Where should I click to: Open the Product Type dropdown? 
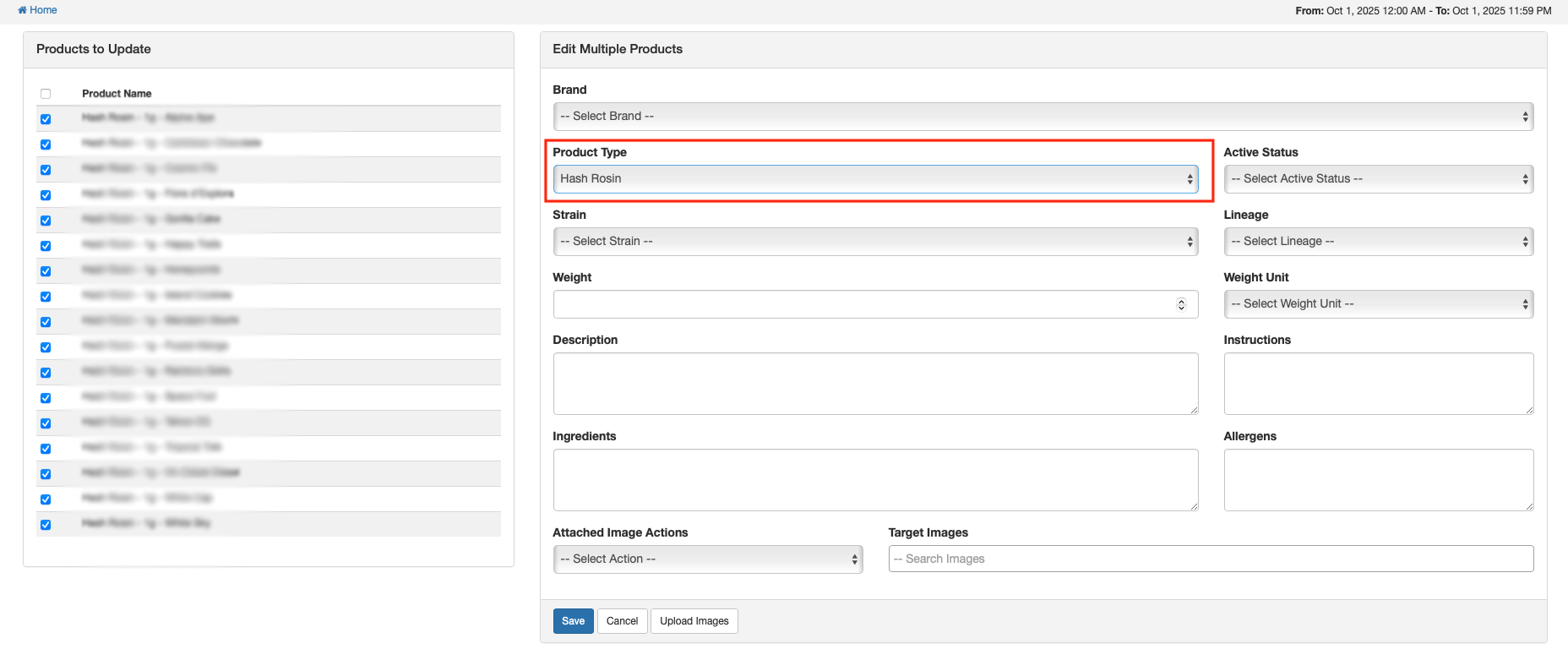point(875,179)
